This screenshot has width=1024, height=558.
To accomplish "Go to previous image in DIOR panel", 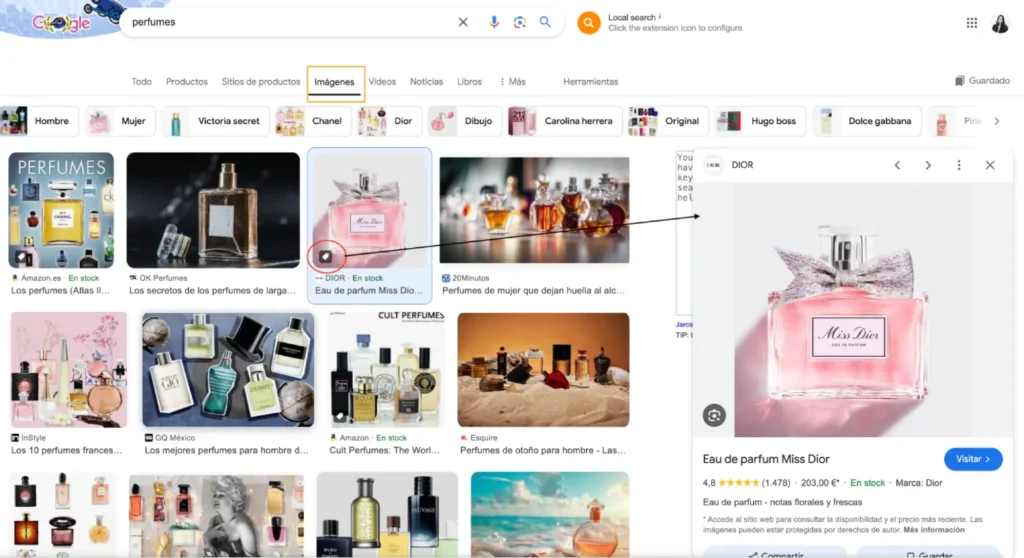I will tap(897, 165).
